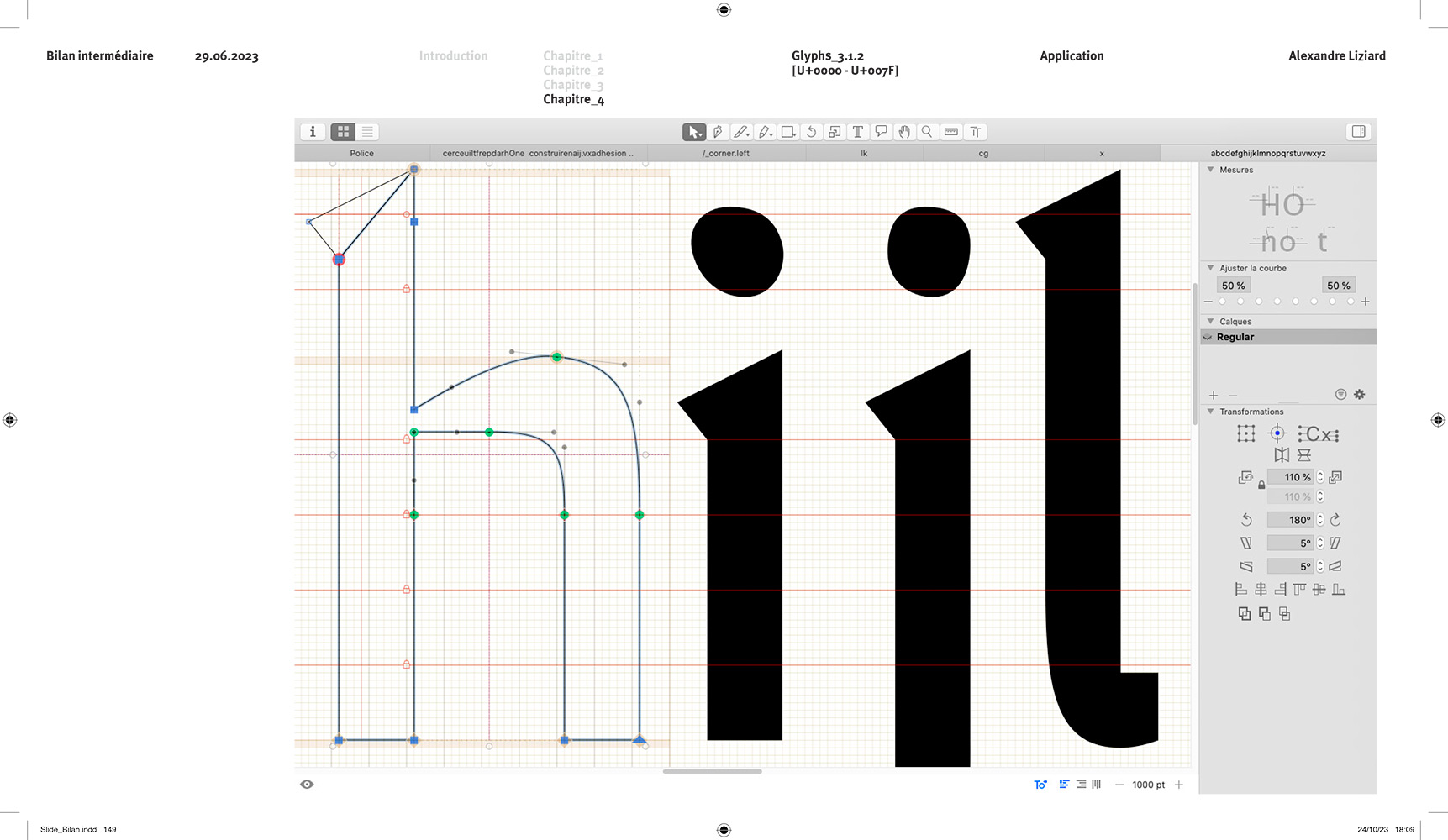Click the layers gear settings icon
This screenshot has height=840, width=1448.
pyautogui.click(x=1359, y=395)
